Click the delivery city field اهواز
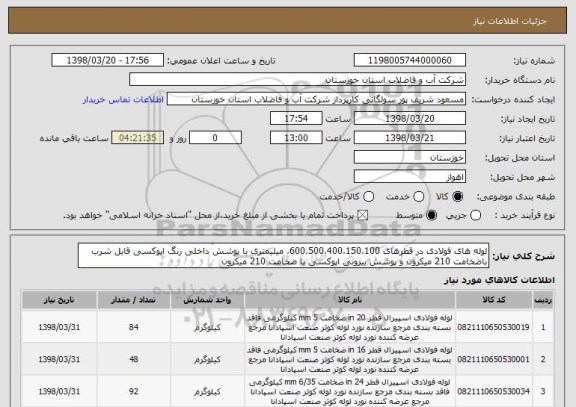This screenshot has height=407, width=576. pos(410,177)
